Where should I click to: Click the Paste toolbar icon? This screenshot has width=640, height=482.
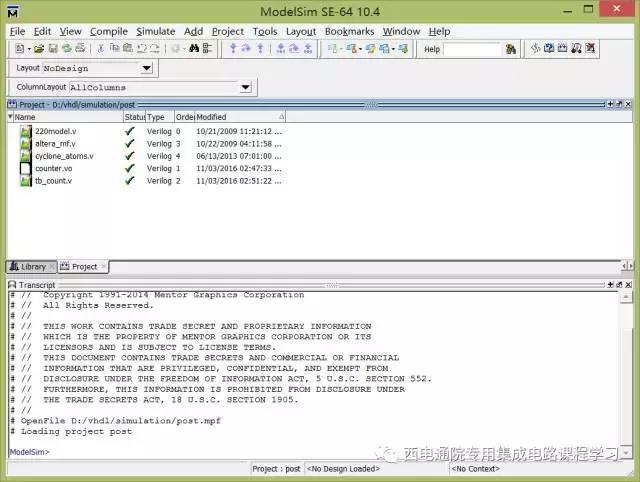(x=128, y=49)
